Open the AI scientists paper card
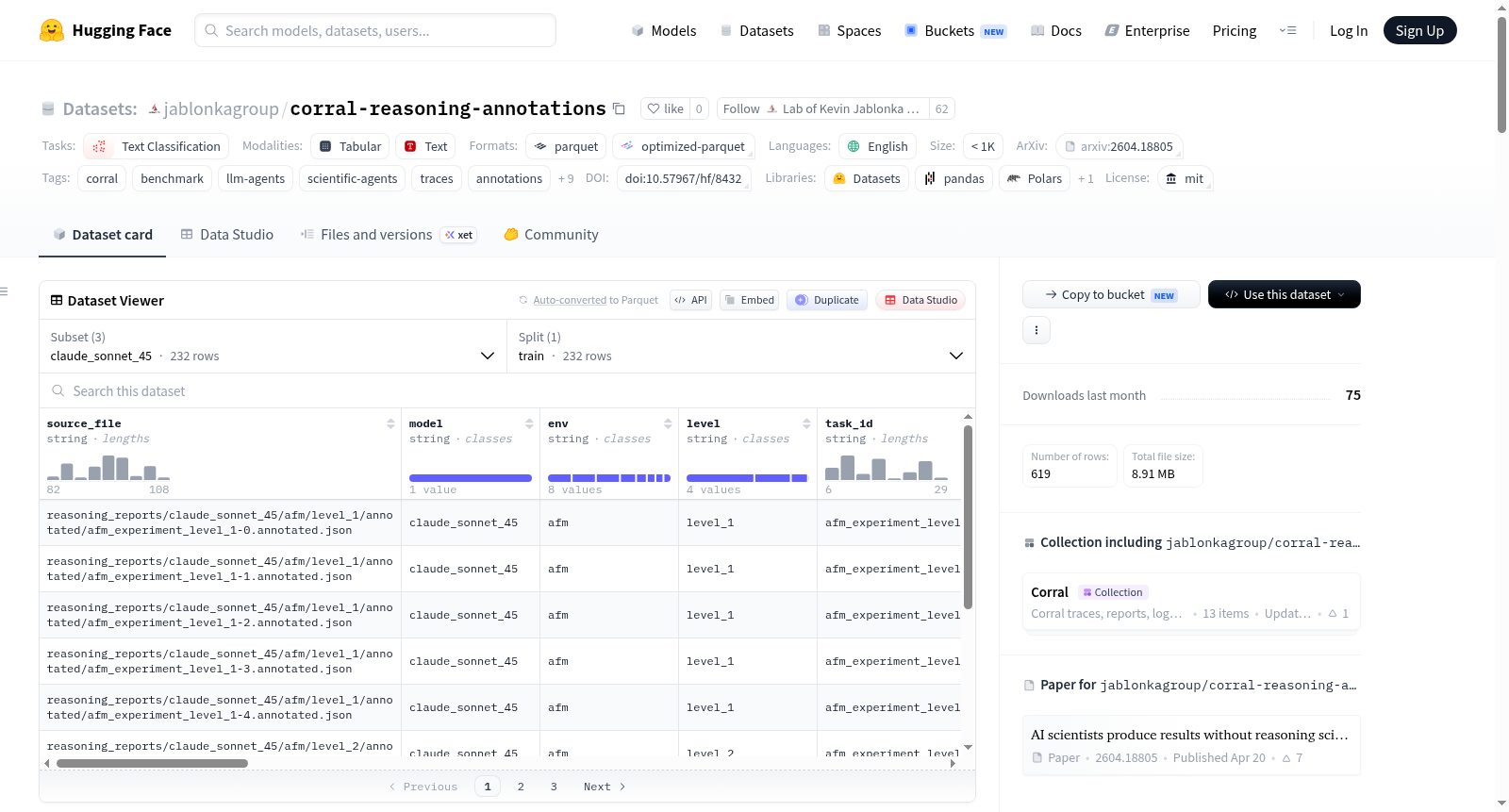This screenshot has width=1509, height=812. click(1191, 745)
